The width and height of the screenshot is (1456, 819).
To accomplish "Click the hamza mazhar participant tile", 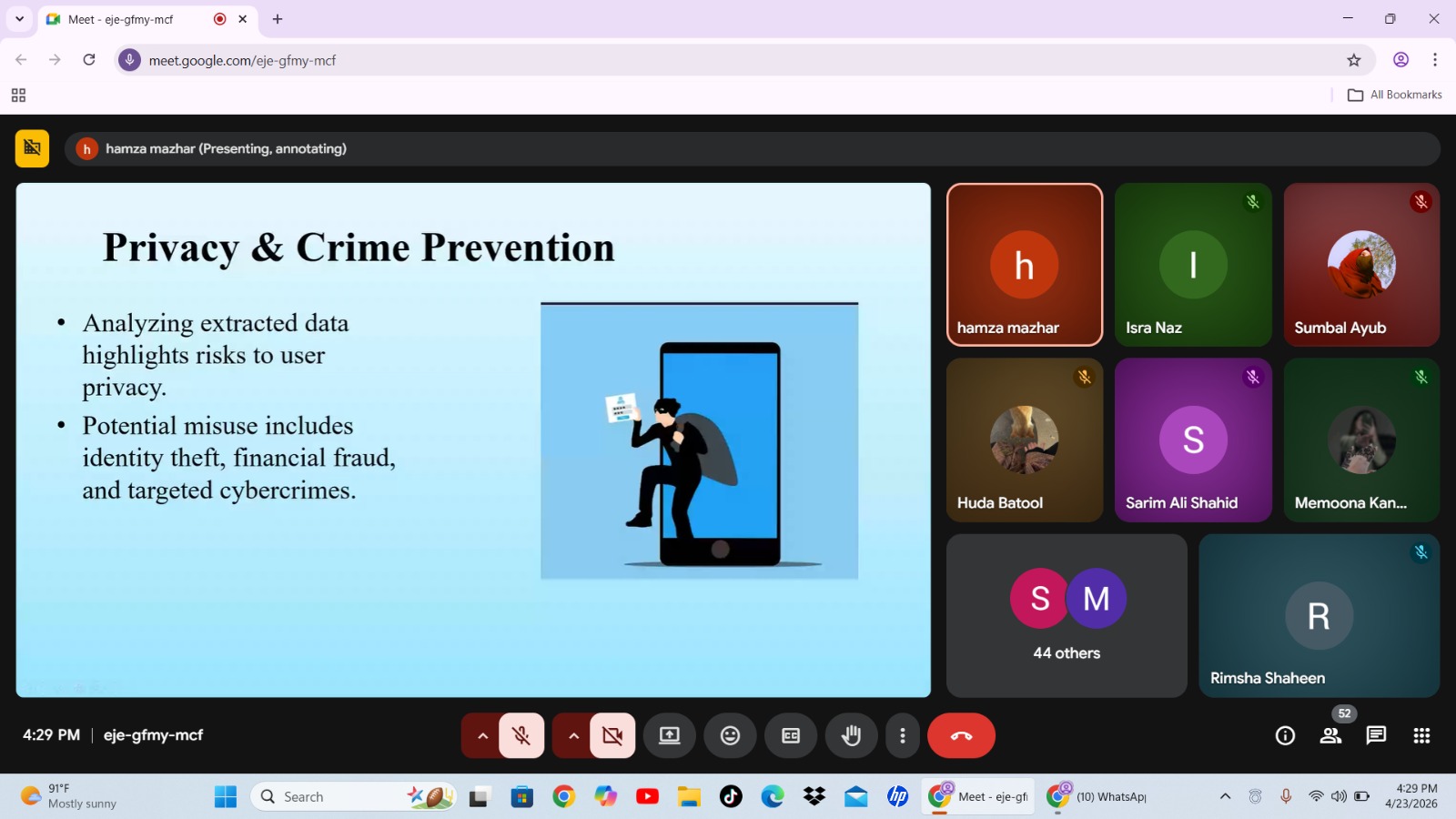I will (1025, 265).
